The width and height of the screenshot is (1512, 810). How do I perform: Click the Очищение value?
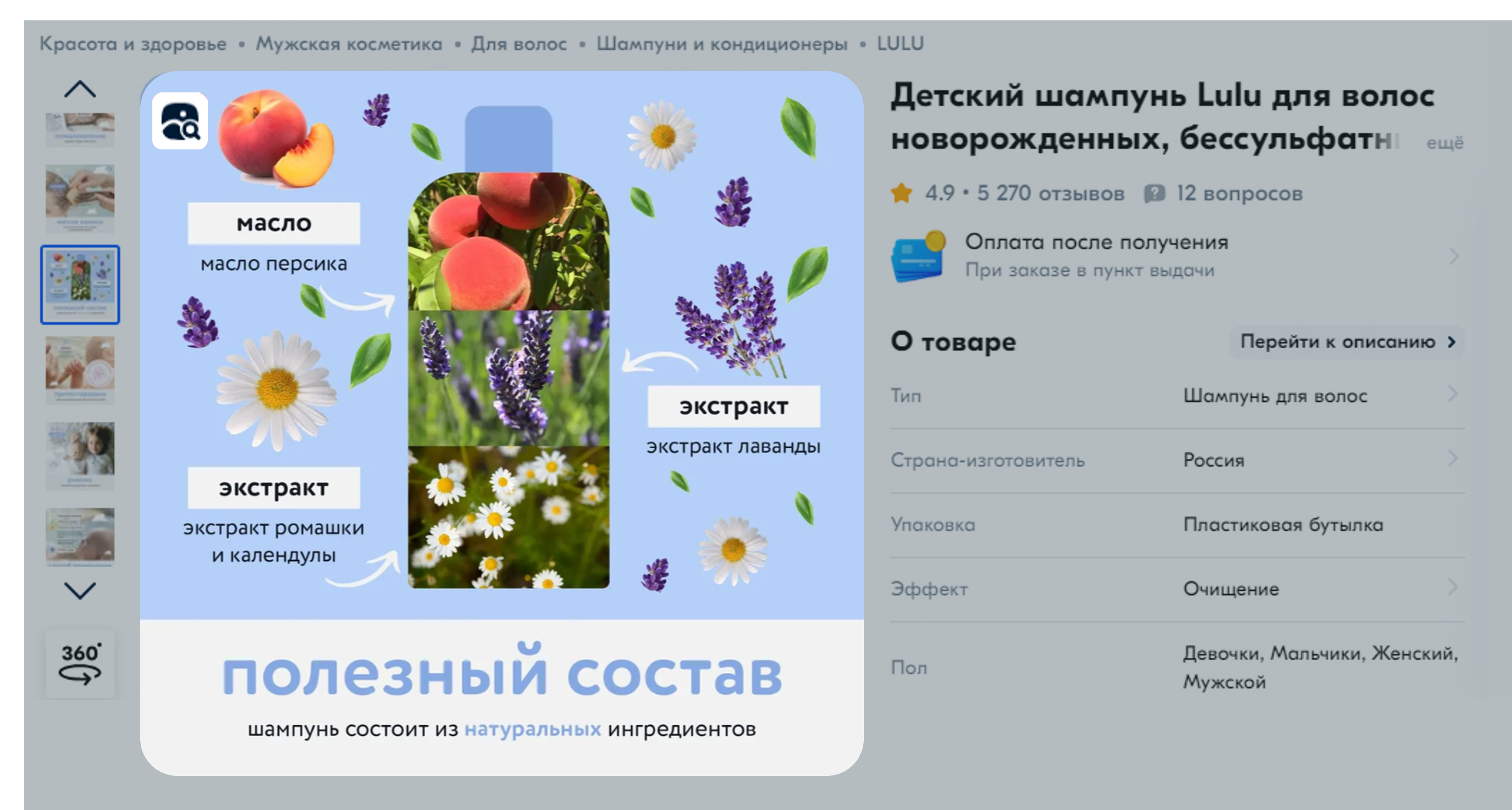1231,589
